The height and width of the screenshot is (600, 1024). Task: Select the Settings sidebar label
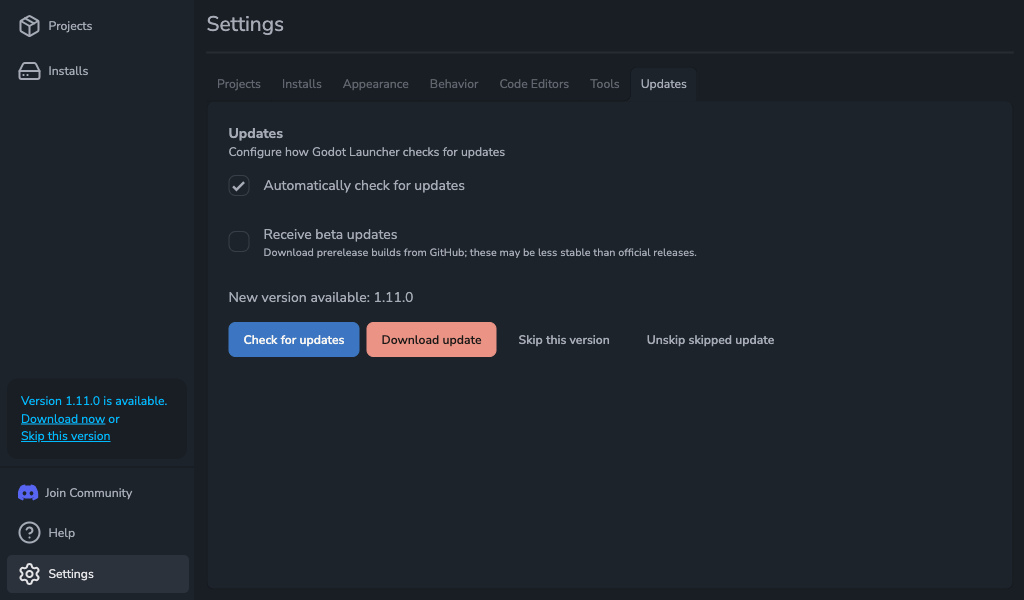[71, 574]
